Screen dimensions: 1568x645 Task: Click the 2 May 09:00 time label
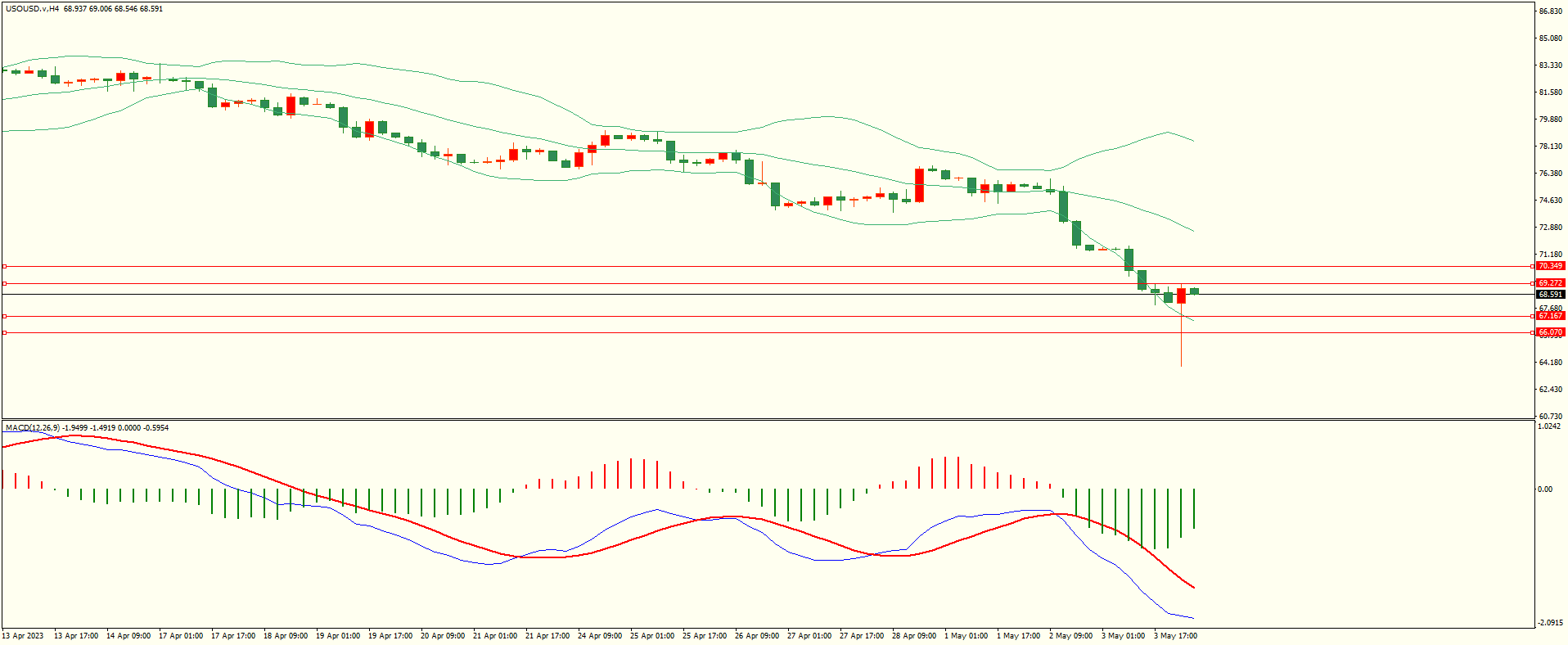click(x=1071, y=636)
